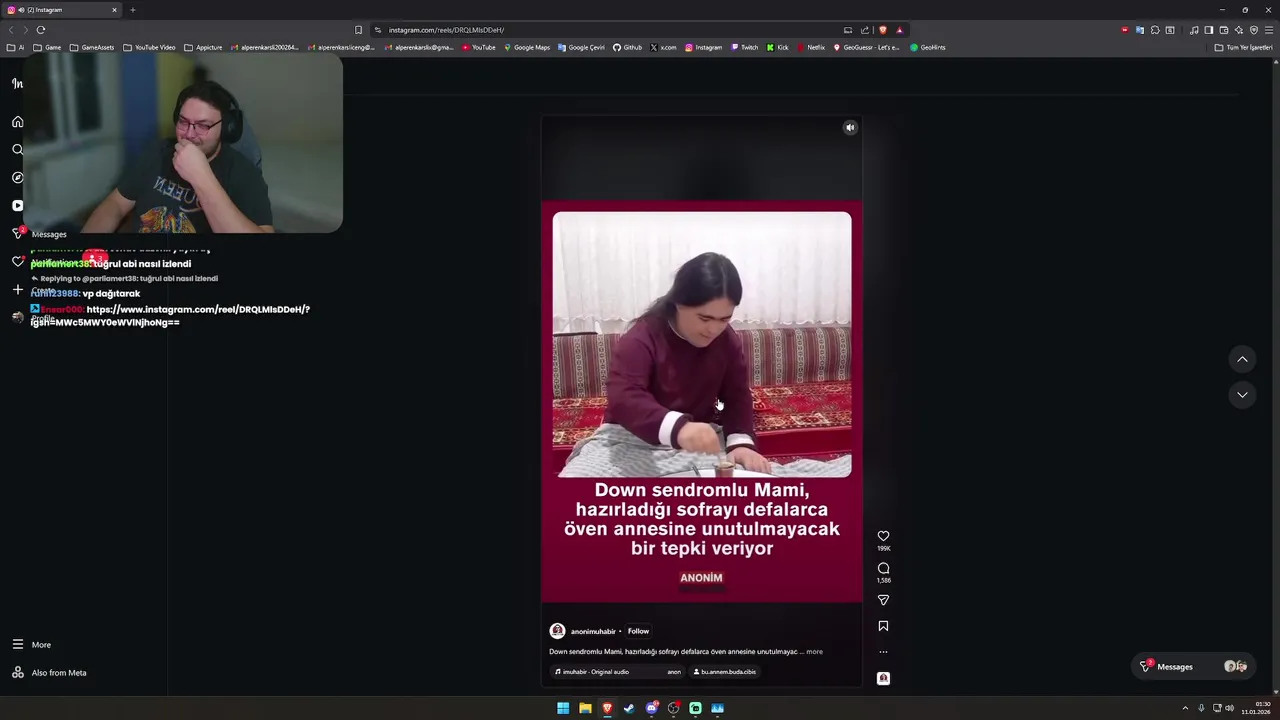The image size is (1280, 720).
Task: Open Brave Shields lion icon
Action: point(882,30)
